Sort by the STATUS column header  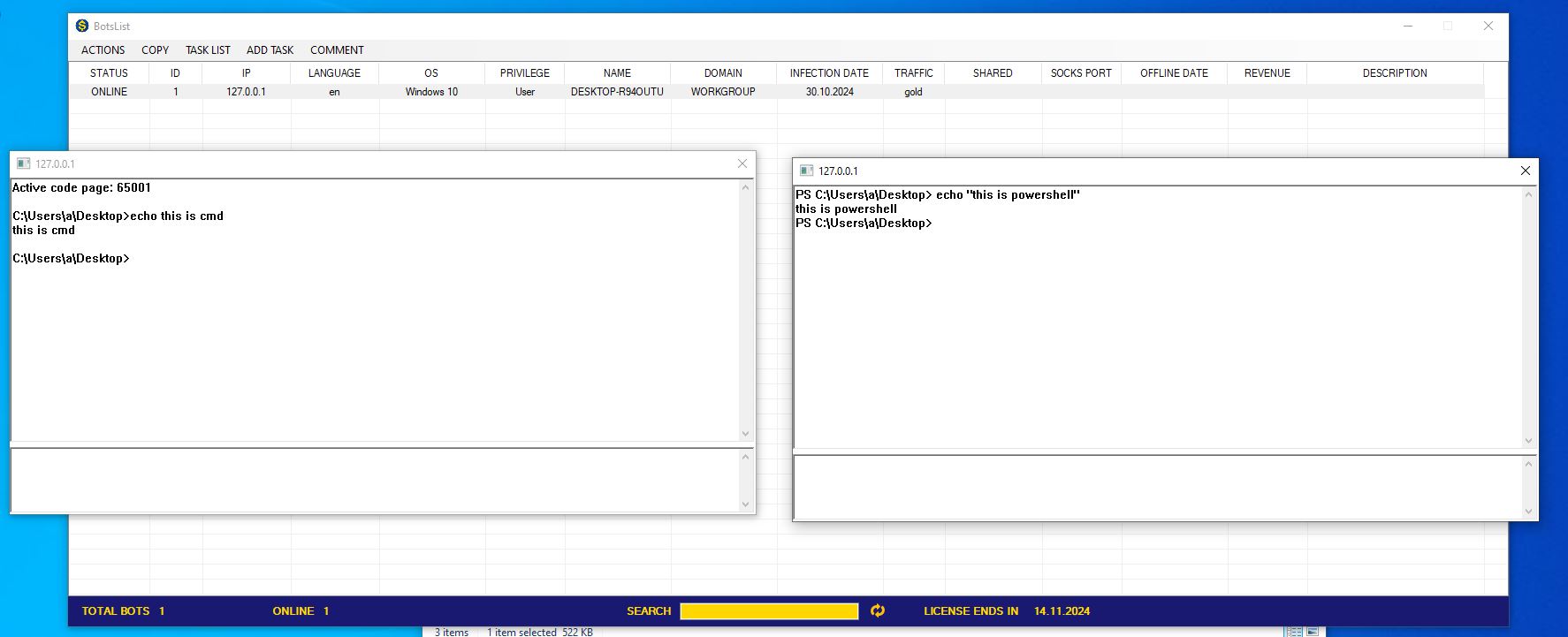(x=109, y=73)
